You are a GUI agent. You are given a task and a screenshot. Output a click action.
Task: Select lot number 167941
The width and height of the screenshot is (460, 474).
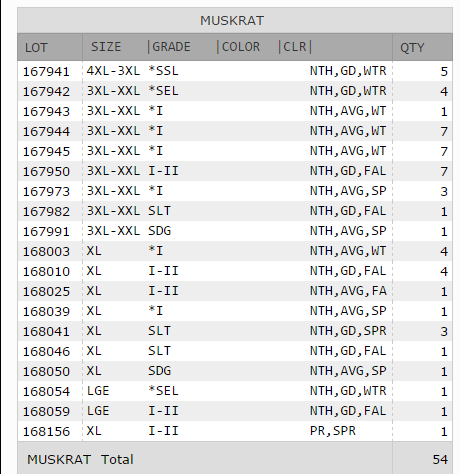(x=46, y=71)
